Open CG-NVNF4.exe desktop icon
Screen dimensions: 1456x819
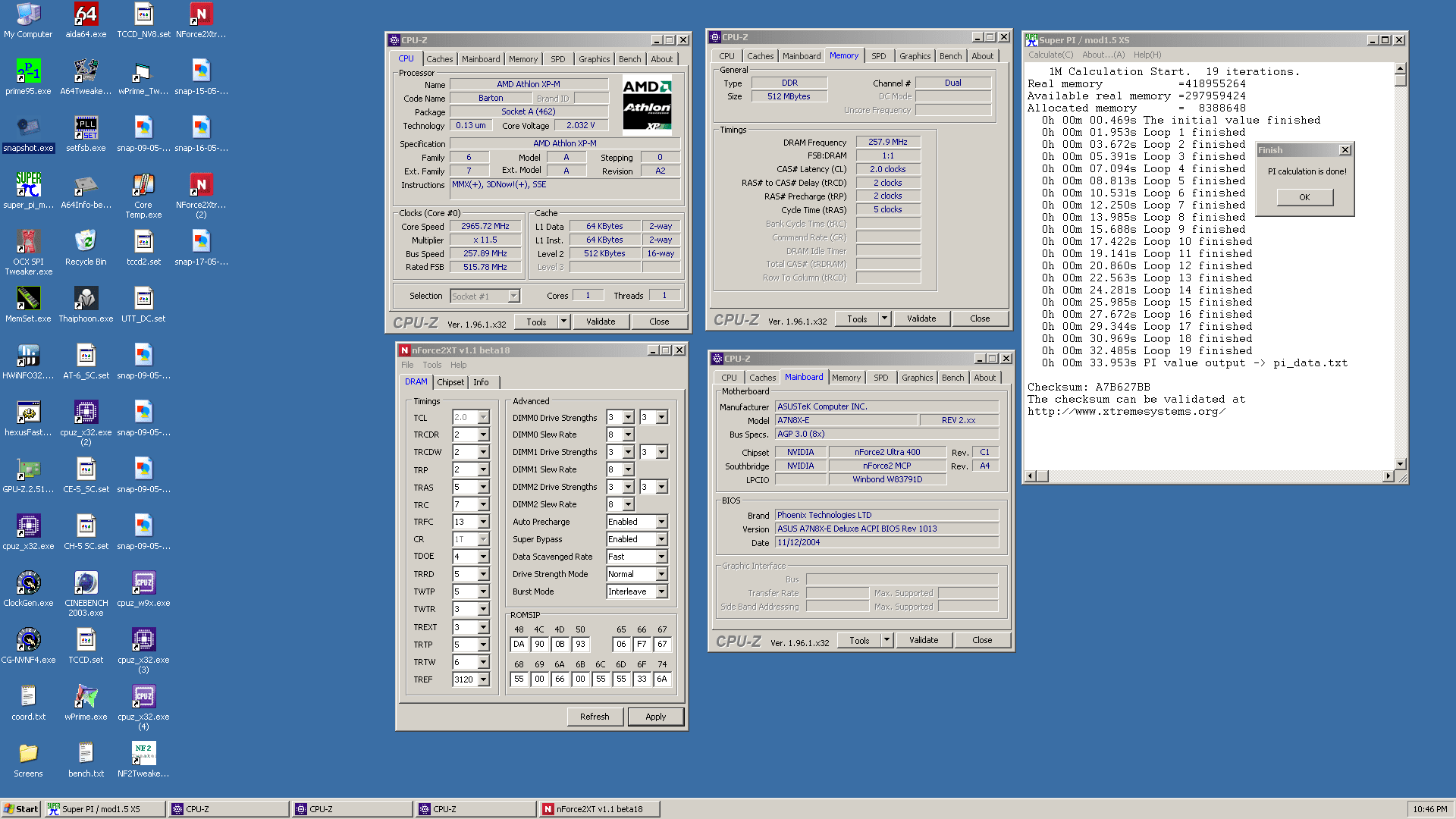(x=28, y=645)
